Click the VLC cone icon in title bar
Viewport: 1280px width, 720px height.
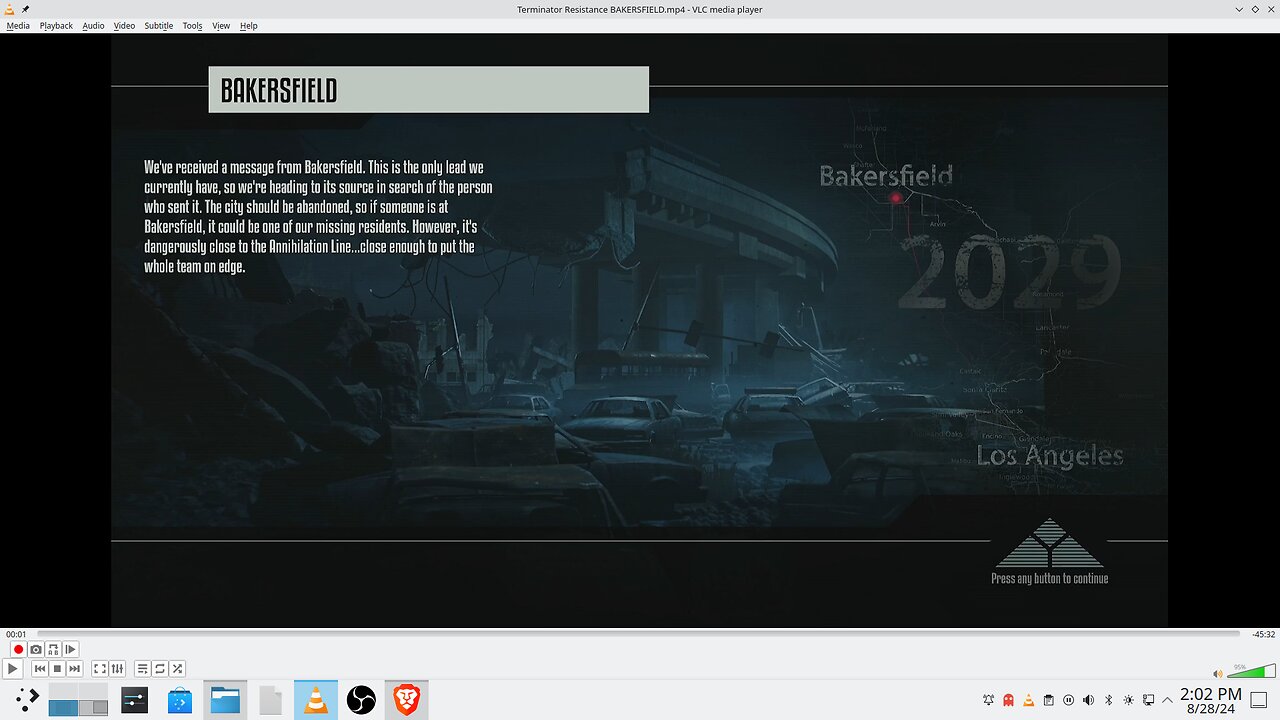(9, 9)
